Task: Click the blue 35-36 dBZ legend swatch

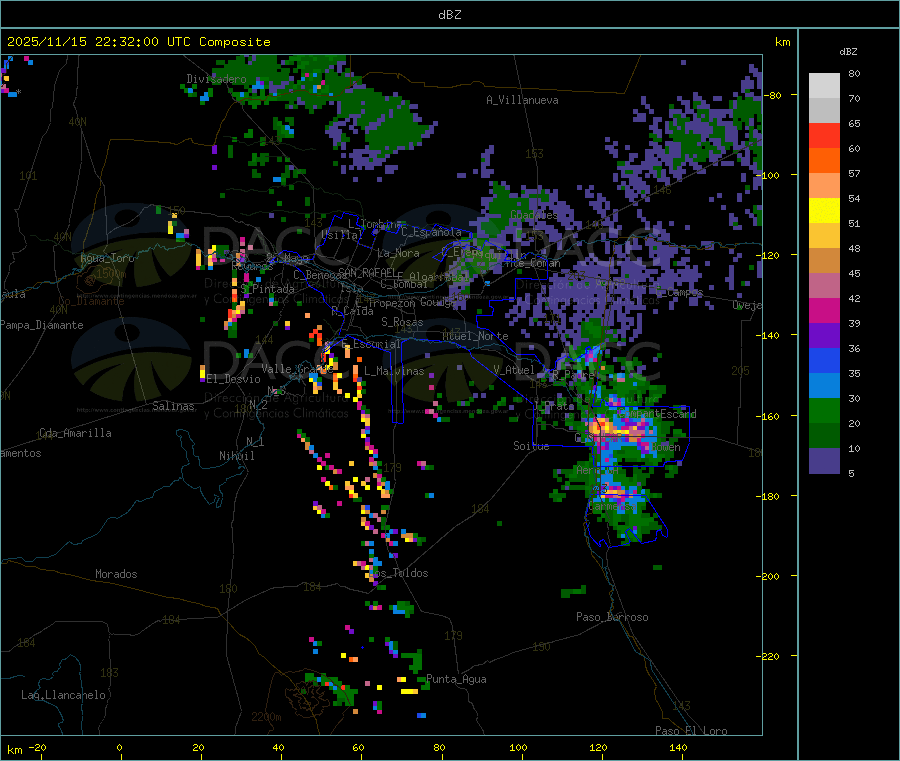Action: [x=824, y=360]
